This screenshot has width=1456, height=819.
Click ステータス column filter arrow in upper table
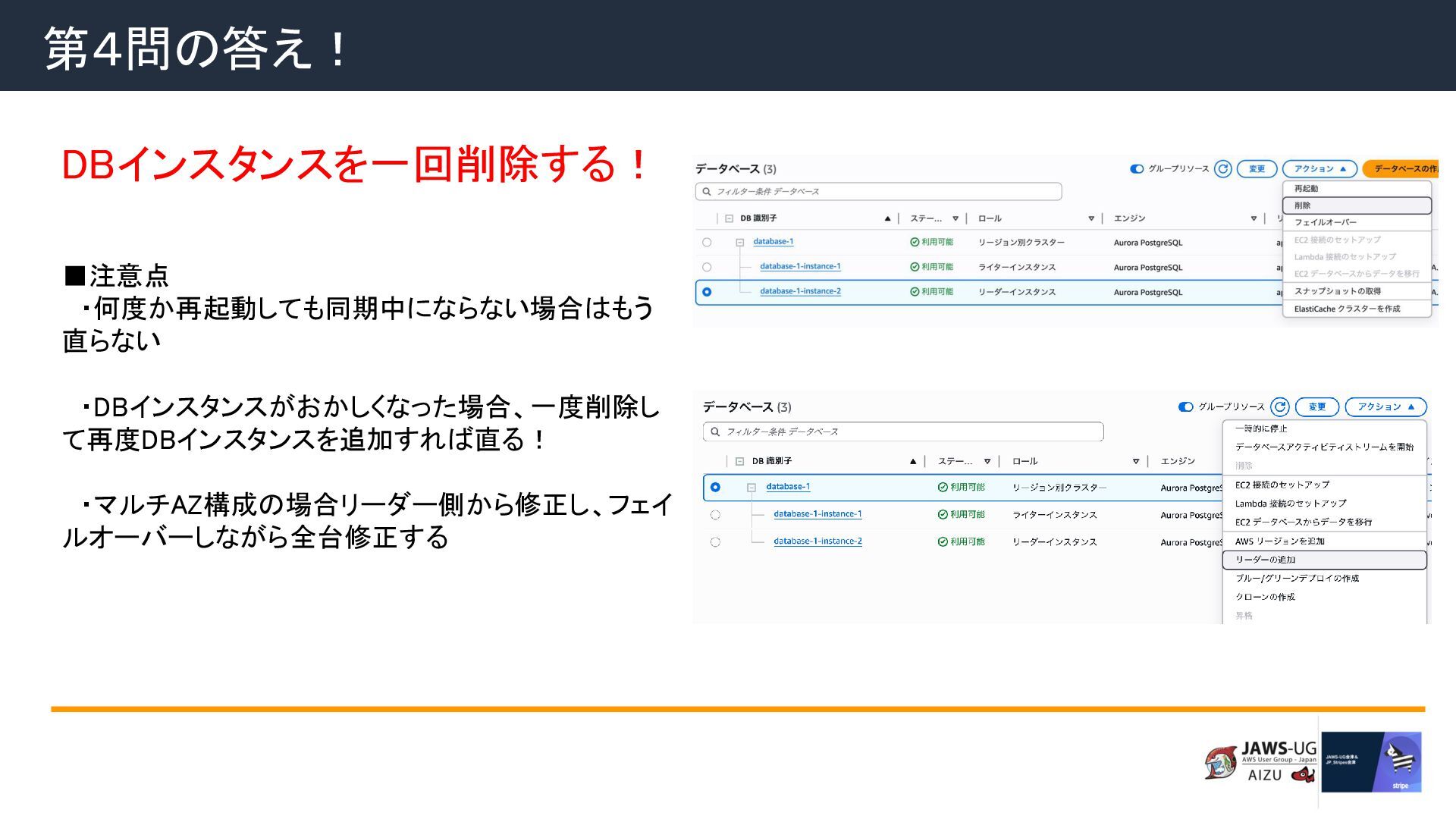pyautogui.click(x=955, y=218)
